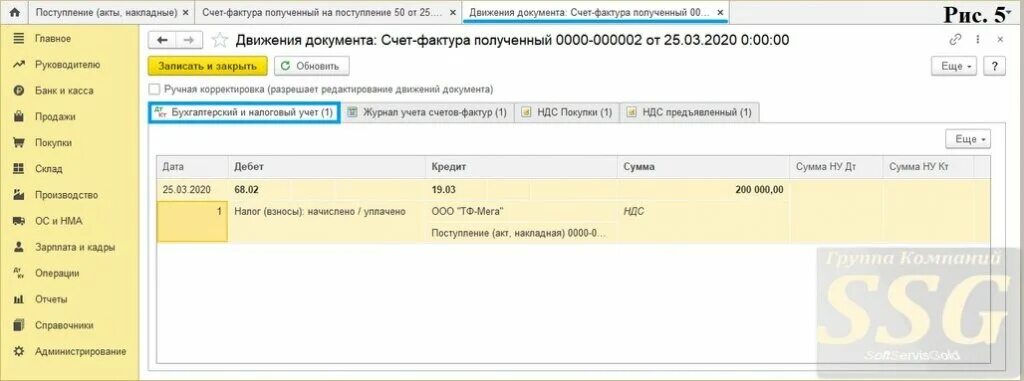Switch to Поступление (акты, накладные) tab

click(105, 12)
